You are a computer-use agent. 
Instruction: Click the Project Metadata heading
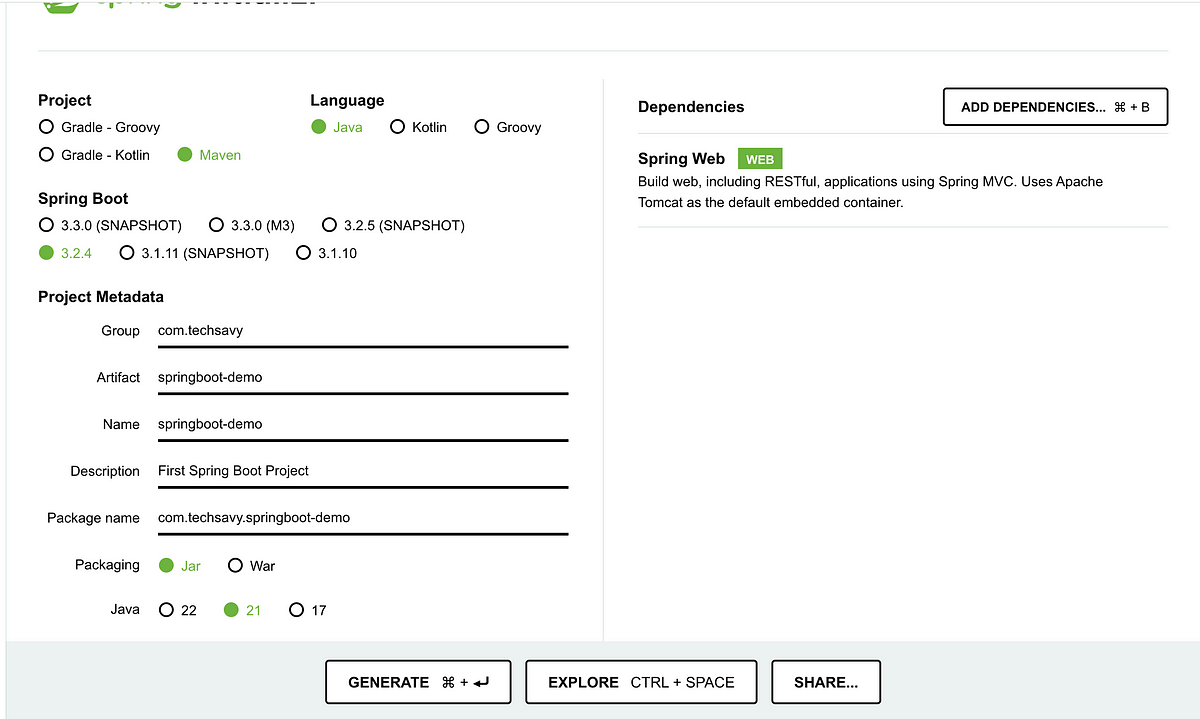(101, 297)
